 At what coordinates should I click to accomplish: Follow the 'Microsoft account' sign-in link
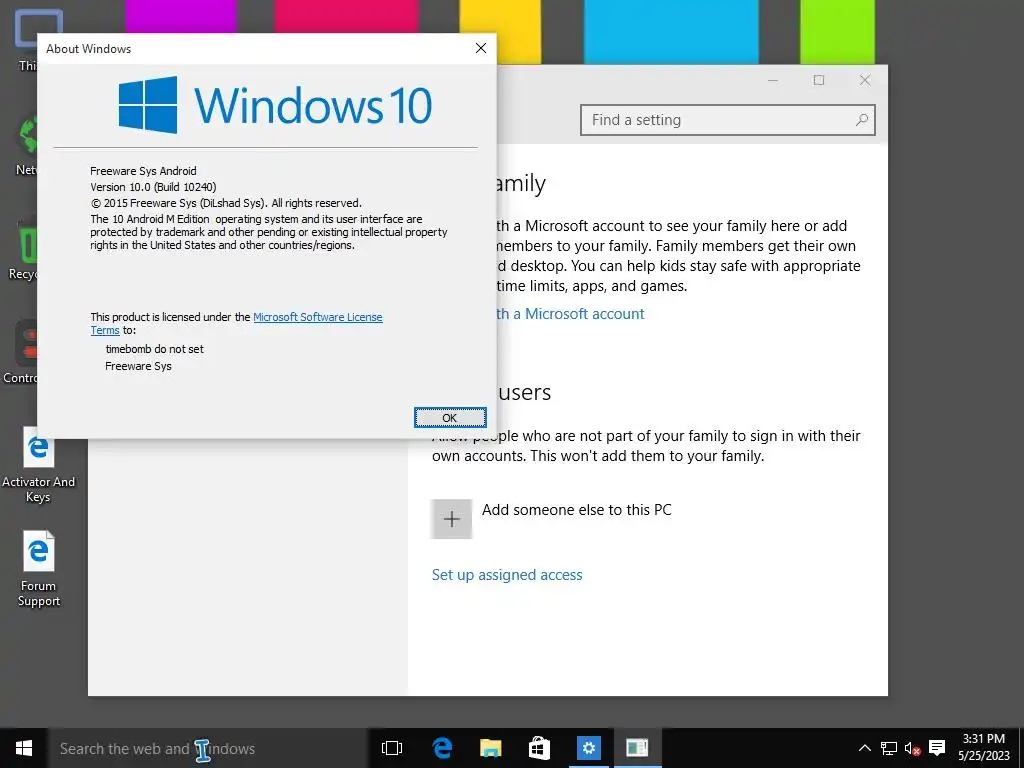point(570,314)
